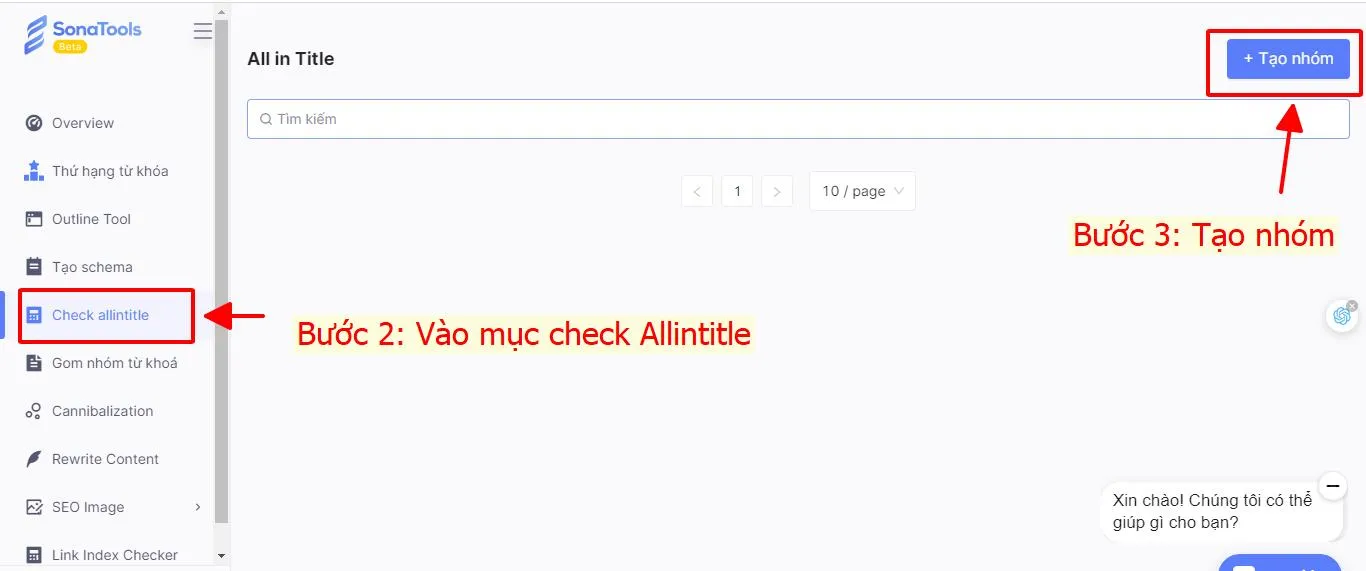Focus the Tìm kiếm search field

pos(798,119)
